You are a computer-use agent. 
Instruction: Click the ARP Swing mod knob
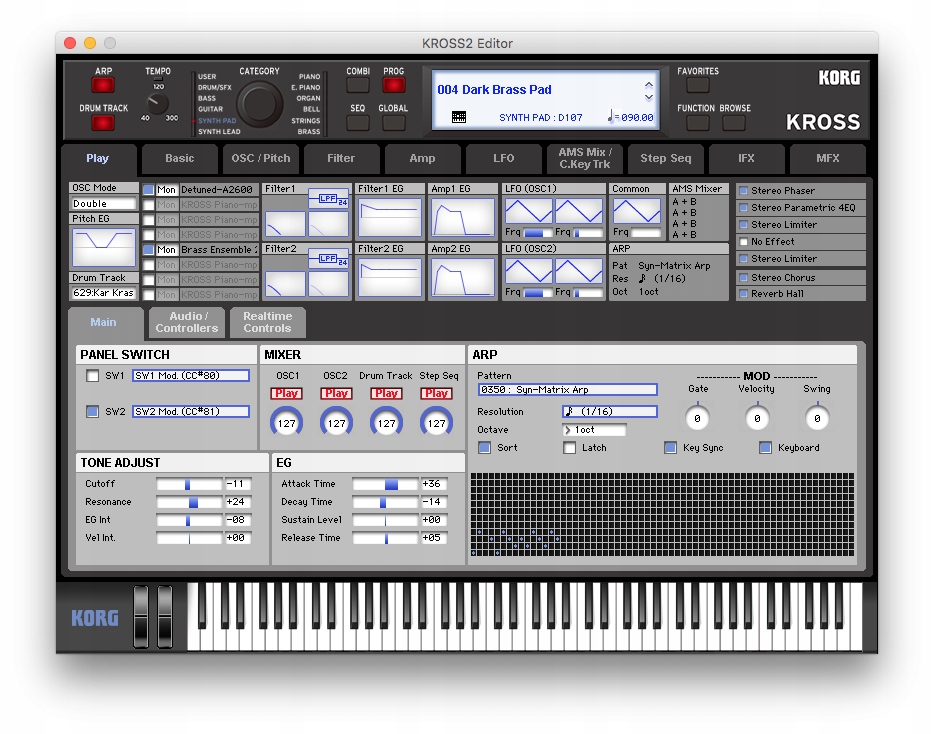click(x=817, y=418)
